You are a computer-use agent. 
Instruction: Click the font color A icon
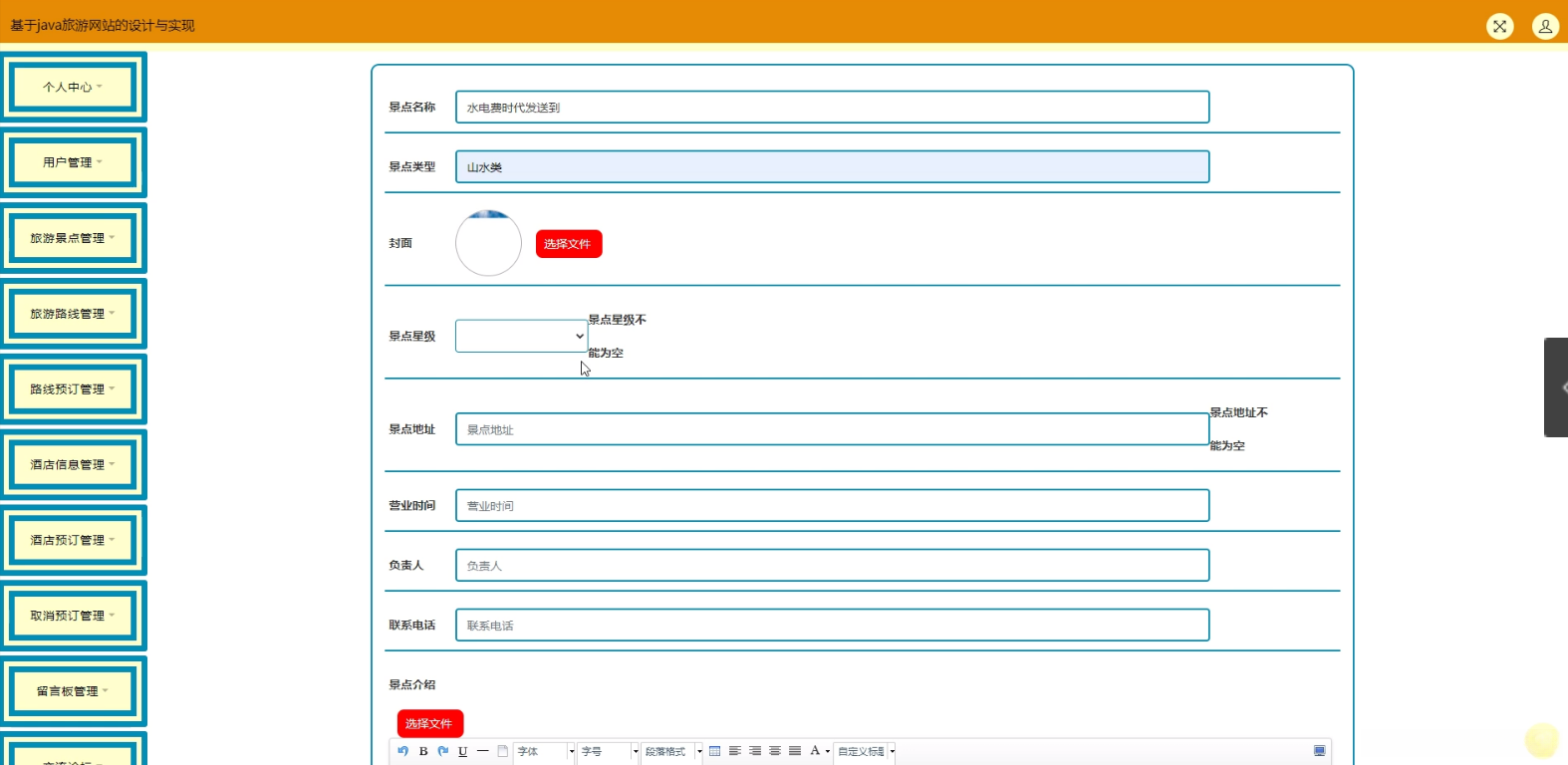pos(815,751)
